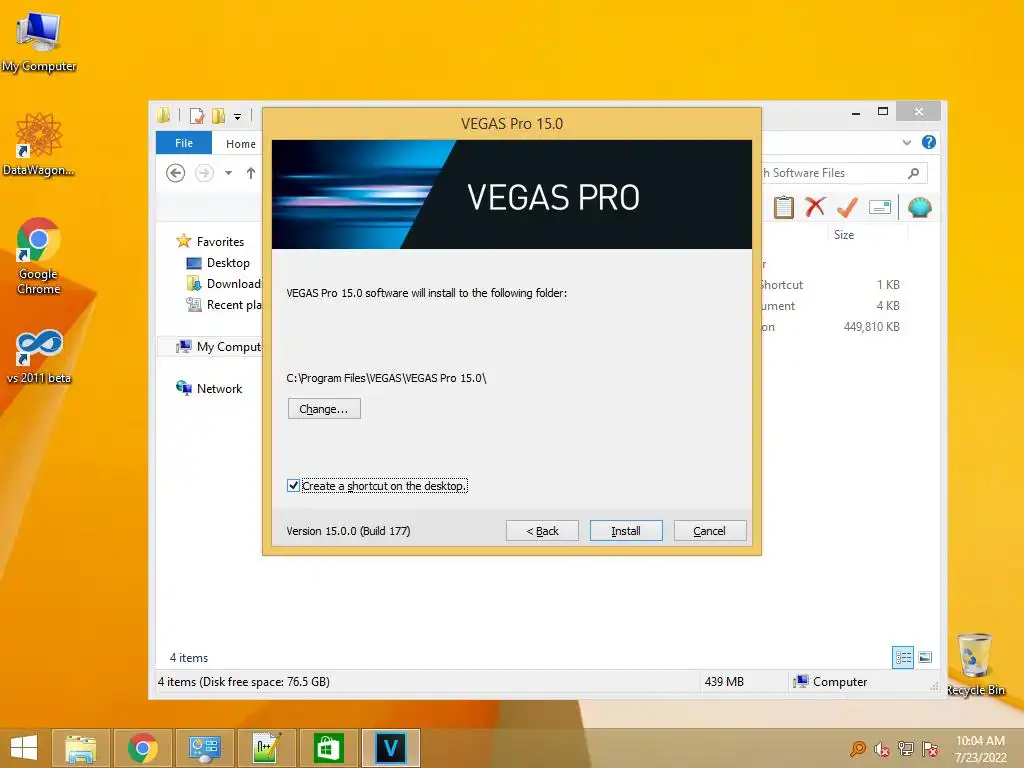Open the File tab in Explorer

tap(184, 143)
